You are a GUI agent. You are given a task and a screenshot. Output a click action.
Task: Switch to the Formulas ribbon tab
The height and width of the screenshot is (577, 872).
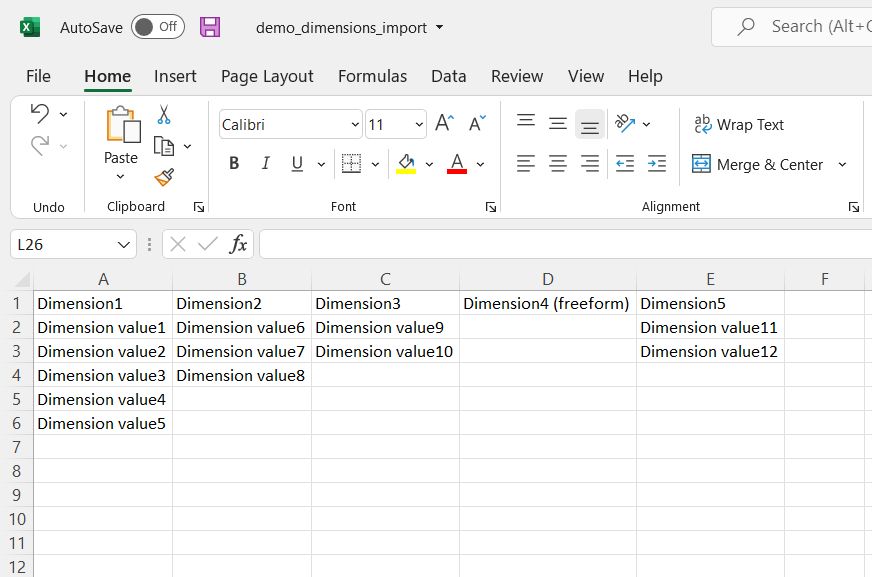tap(372, 76)
